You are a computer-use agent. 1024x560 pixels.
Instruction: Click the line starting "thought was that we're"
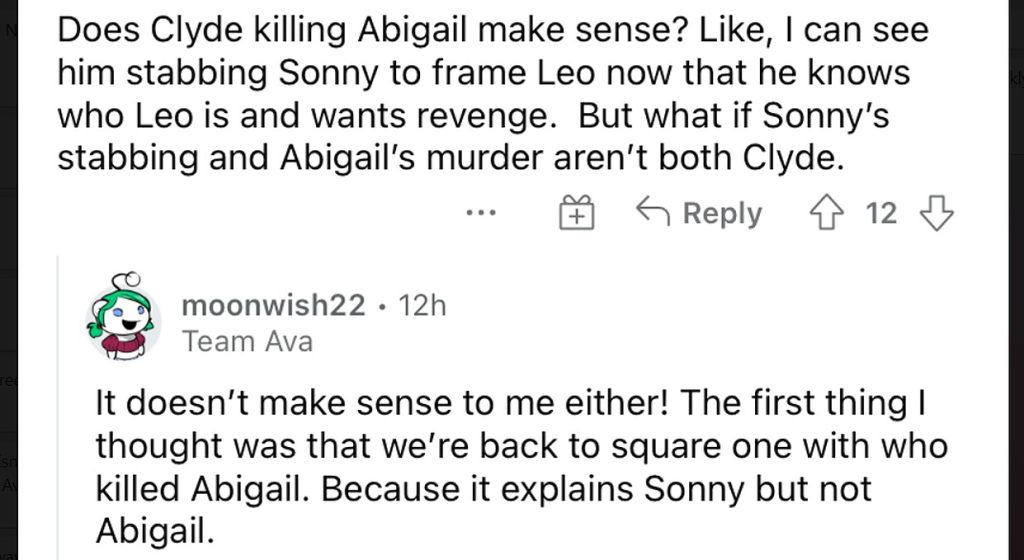(x=521, y=446)
